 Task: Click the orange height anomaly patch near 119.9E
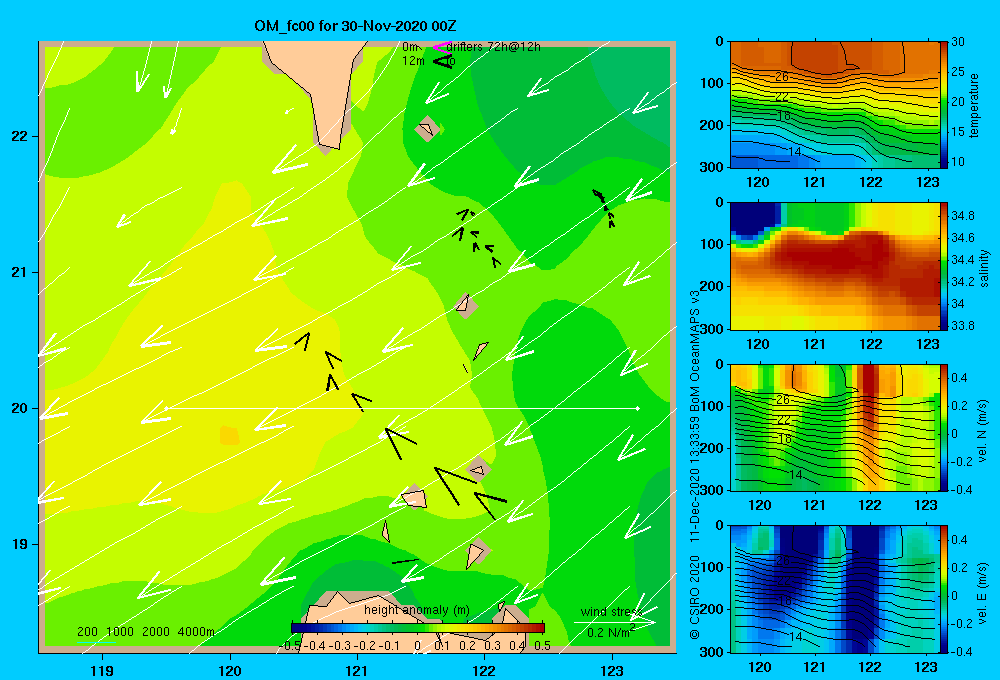pyautogui.click(x=229, y=436)
